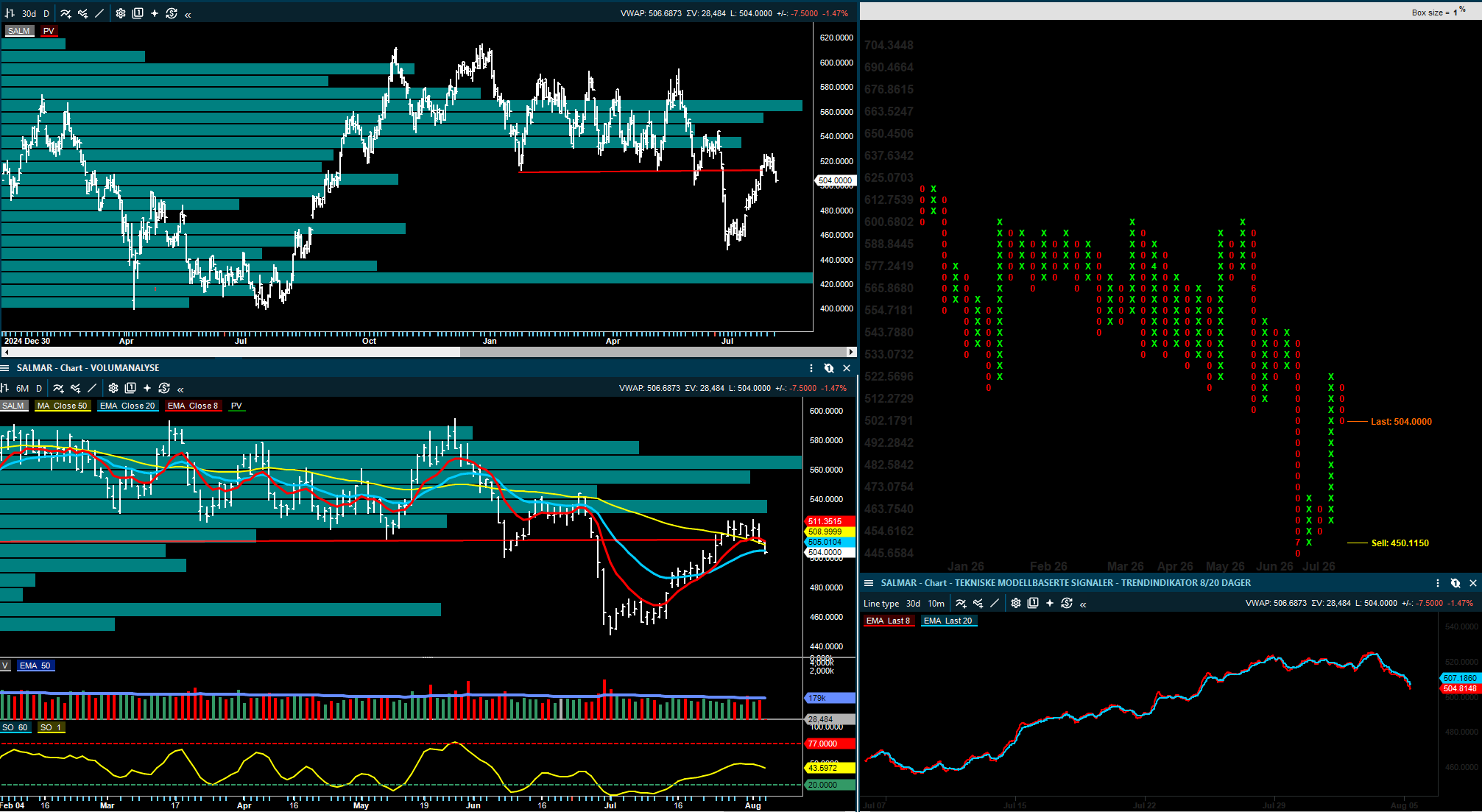Add indicator in TRENDINDIKATOR toolbar
The height and width of the screenshot is (812, 1482).
click(x=961, y=603)
